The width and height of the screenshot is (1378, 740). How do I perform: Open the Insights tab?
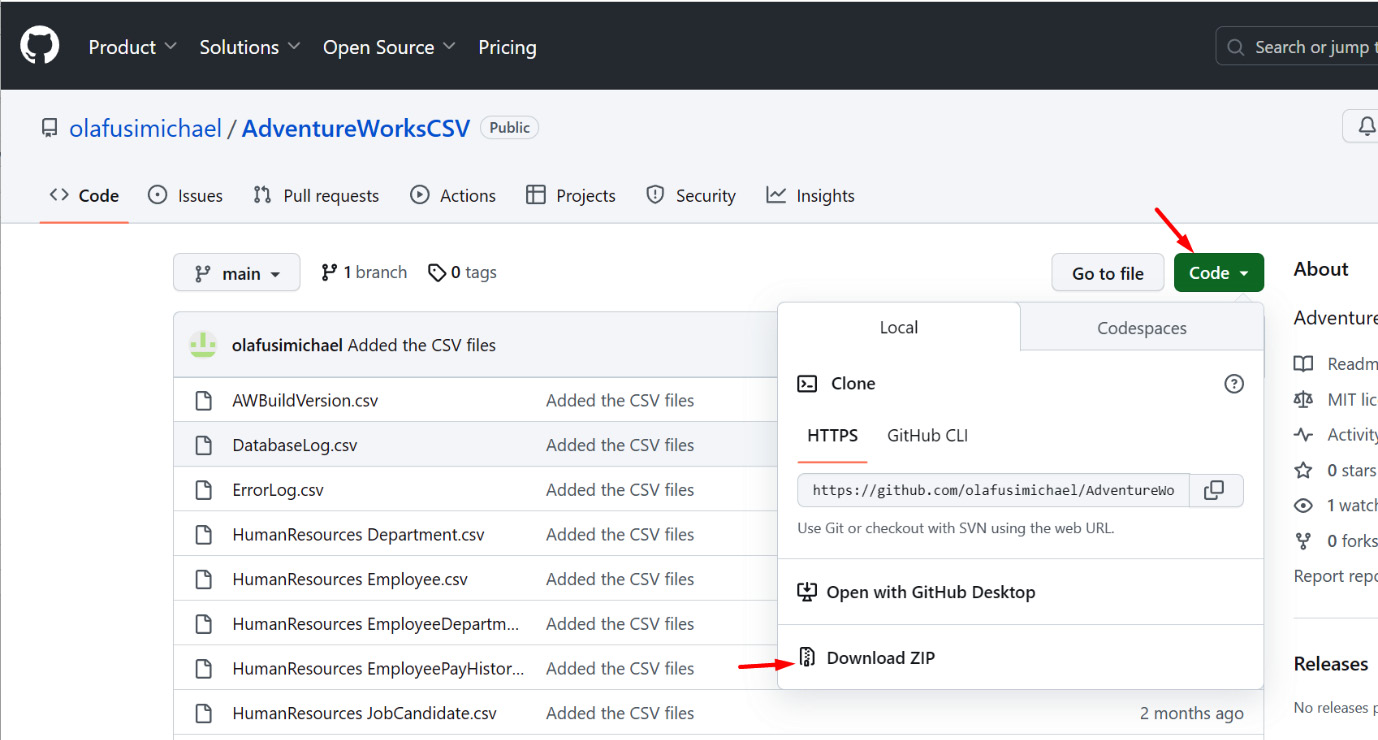click(811, 195)
